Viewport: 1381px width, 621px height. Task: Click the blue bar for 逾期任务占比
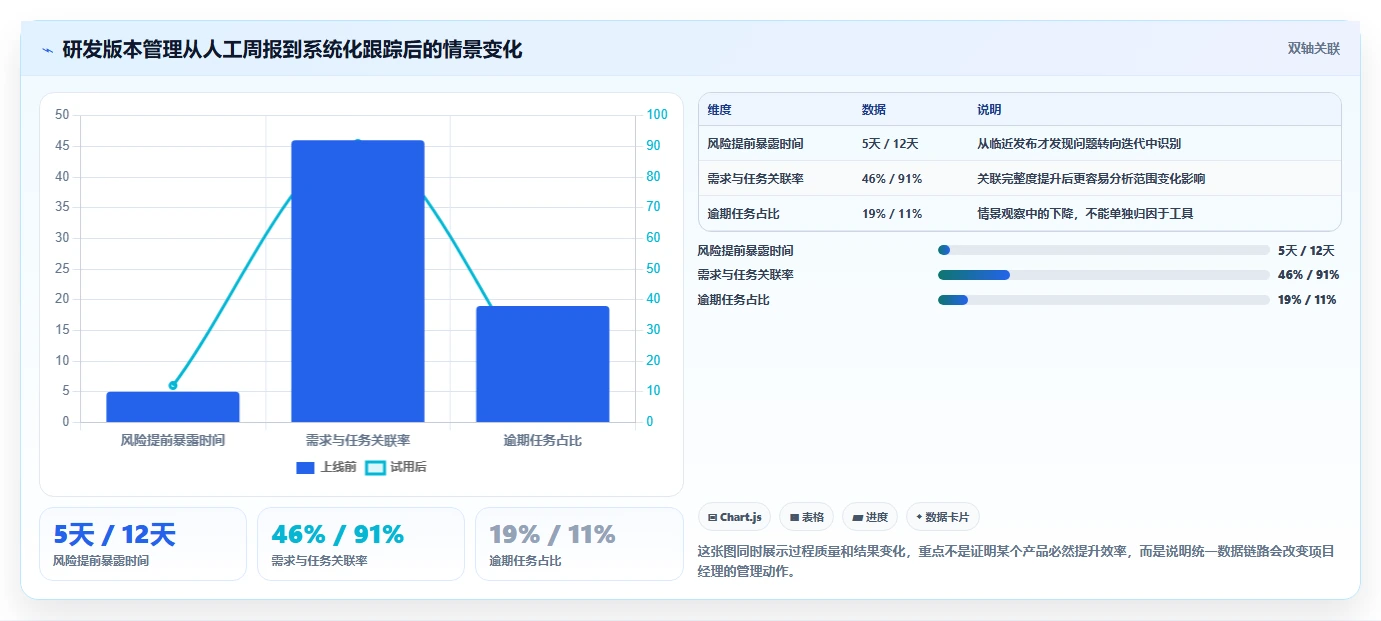click(x=543, y=364)
